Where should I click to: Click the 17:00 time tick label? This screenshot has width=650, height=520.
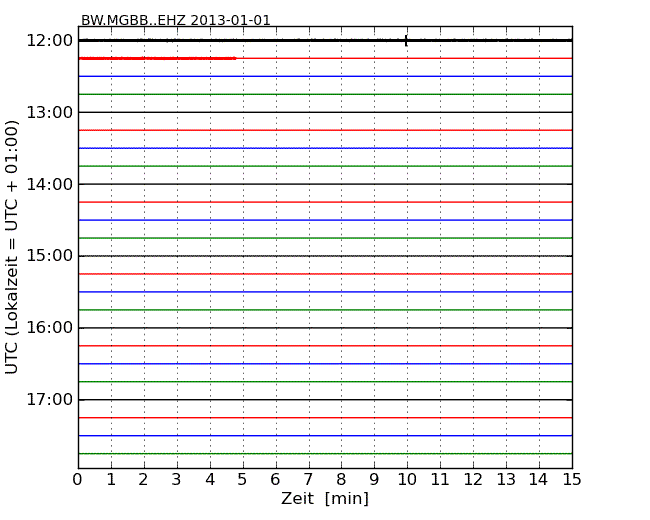tap(49, 400)
